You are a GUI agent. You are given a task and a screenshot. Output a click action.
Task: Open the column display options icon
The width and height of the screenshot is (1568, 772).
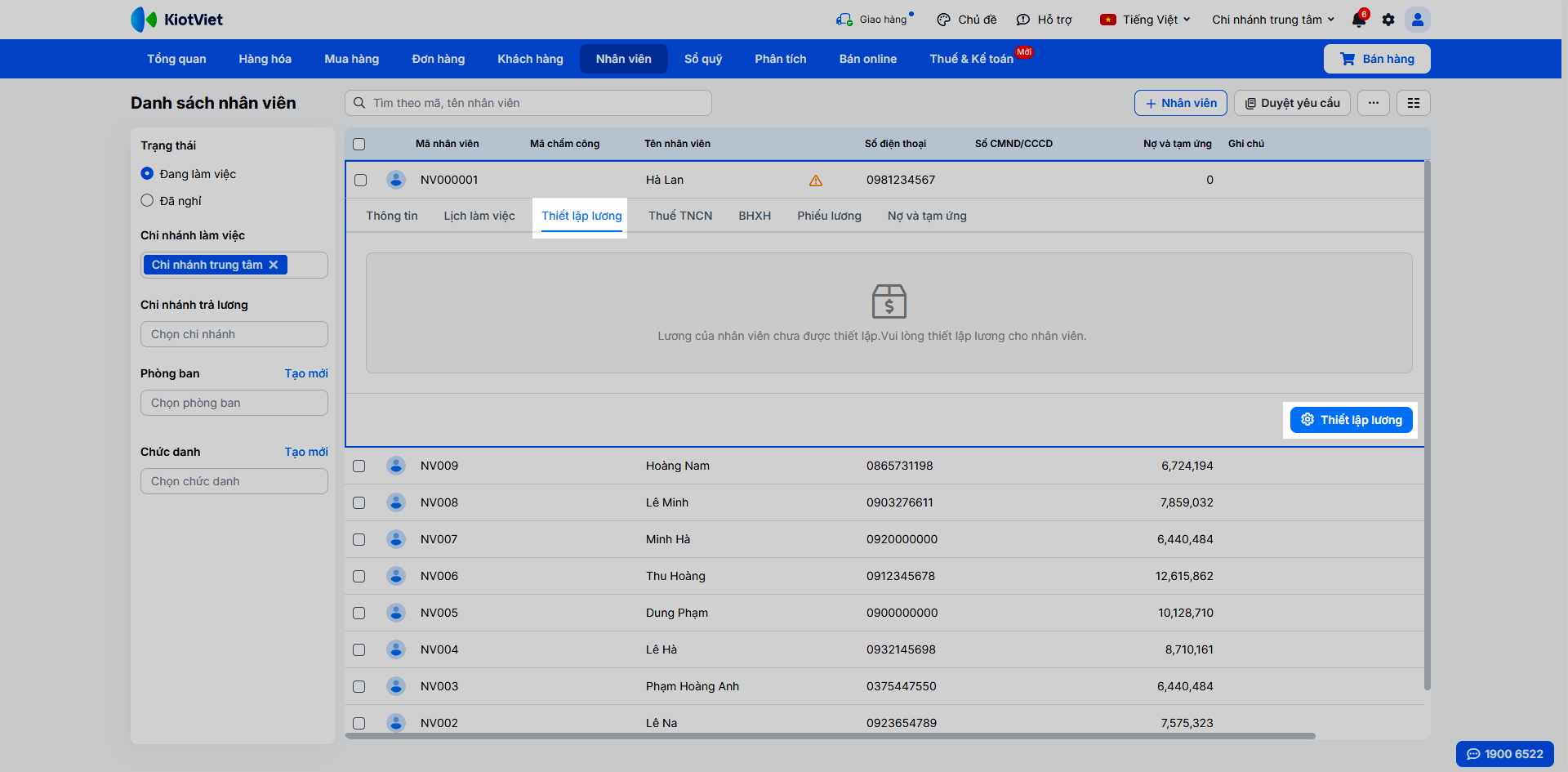tap(1414, 103)
